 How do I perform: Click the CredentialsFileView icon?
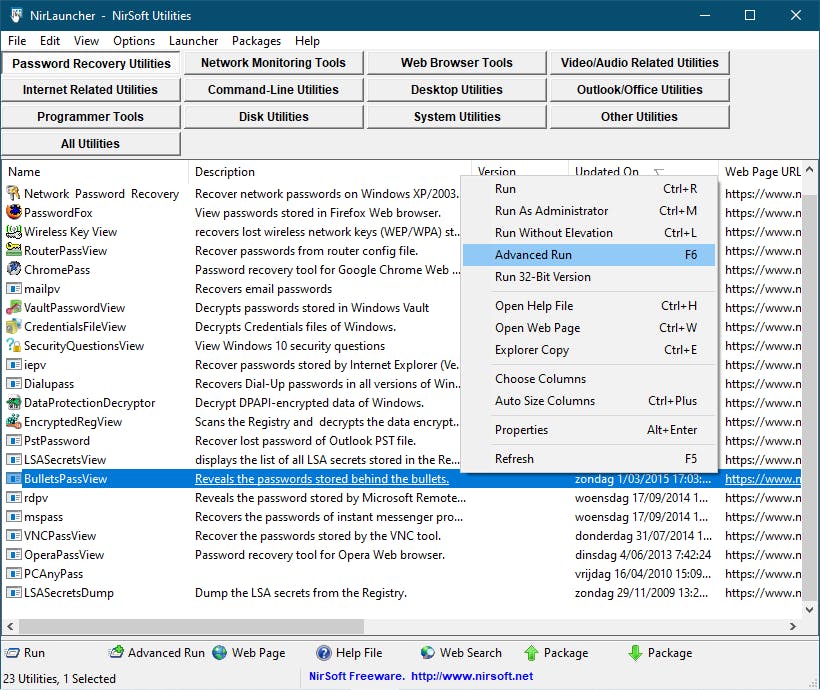pyautogui.click(x=14, y=326)
